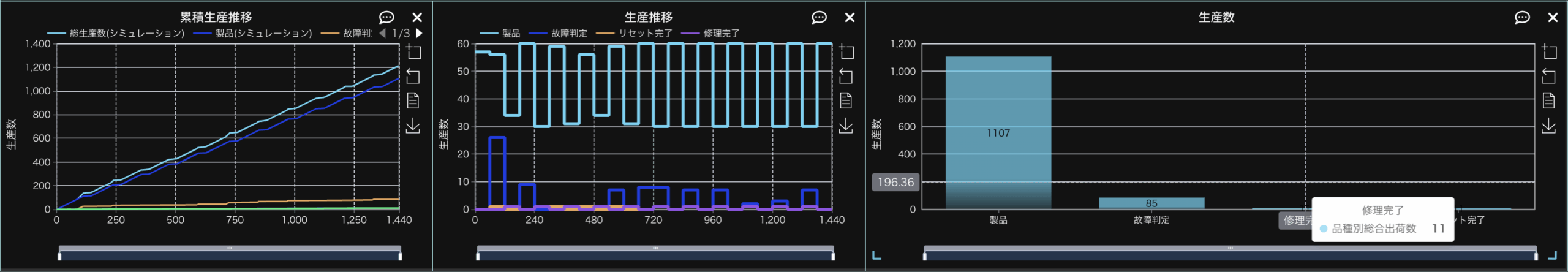Click the zoom slider under 生産推移 chart
This screenshot has width=1568, height=272.
(655, 252)
